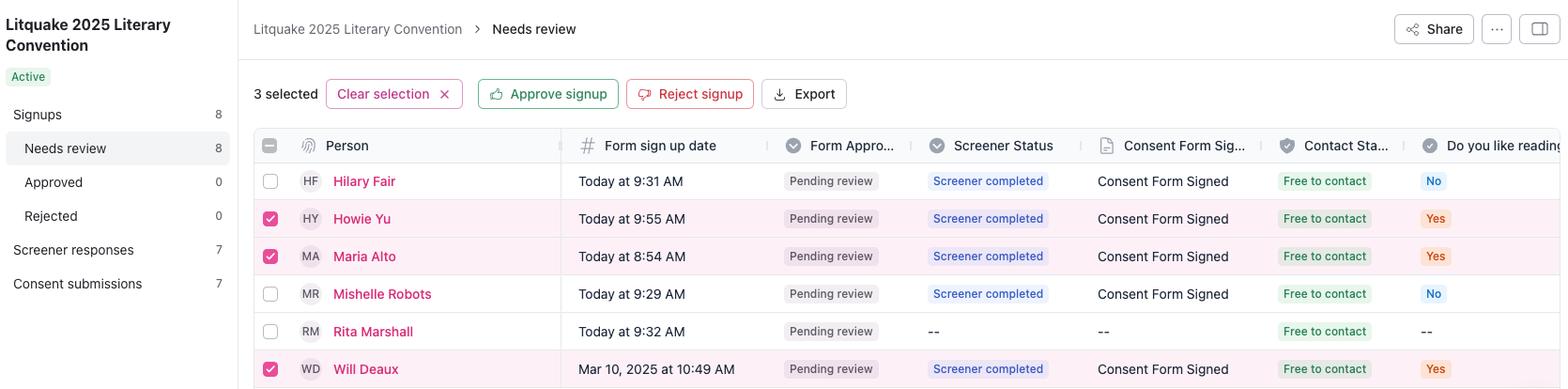Click the shield icon on the Contact Status column
Screen dimensions: 1568x389
point(1287,146)
